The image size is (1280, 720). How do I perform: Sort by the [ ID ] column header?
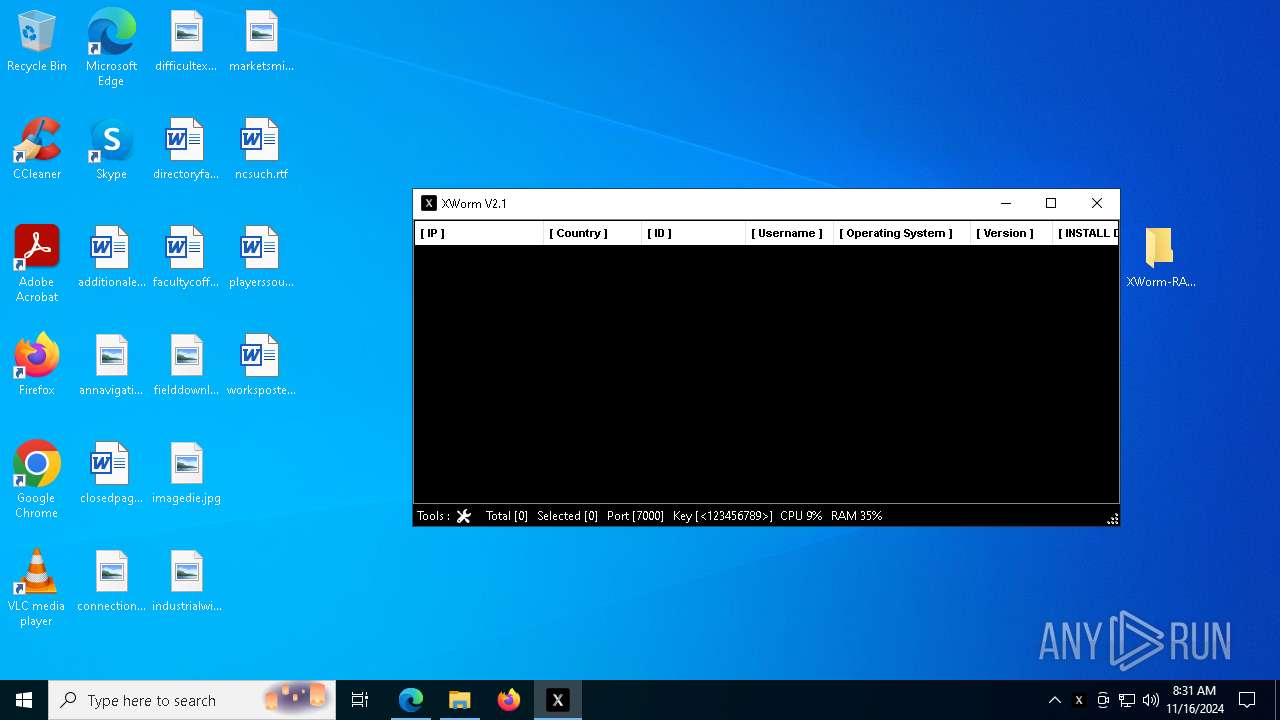(x=693, y=233)
